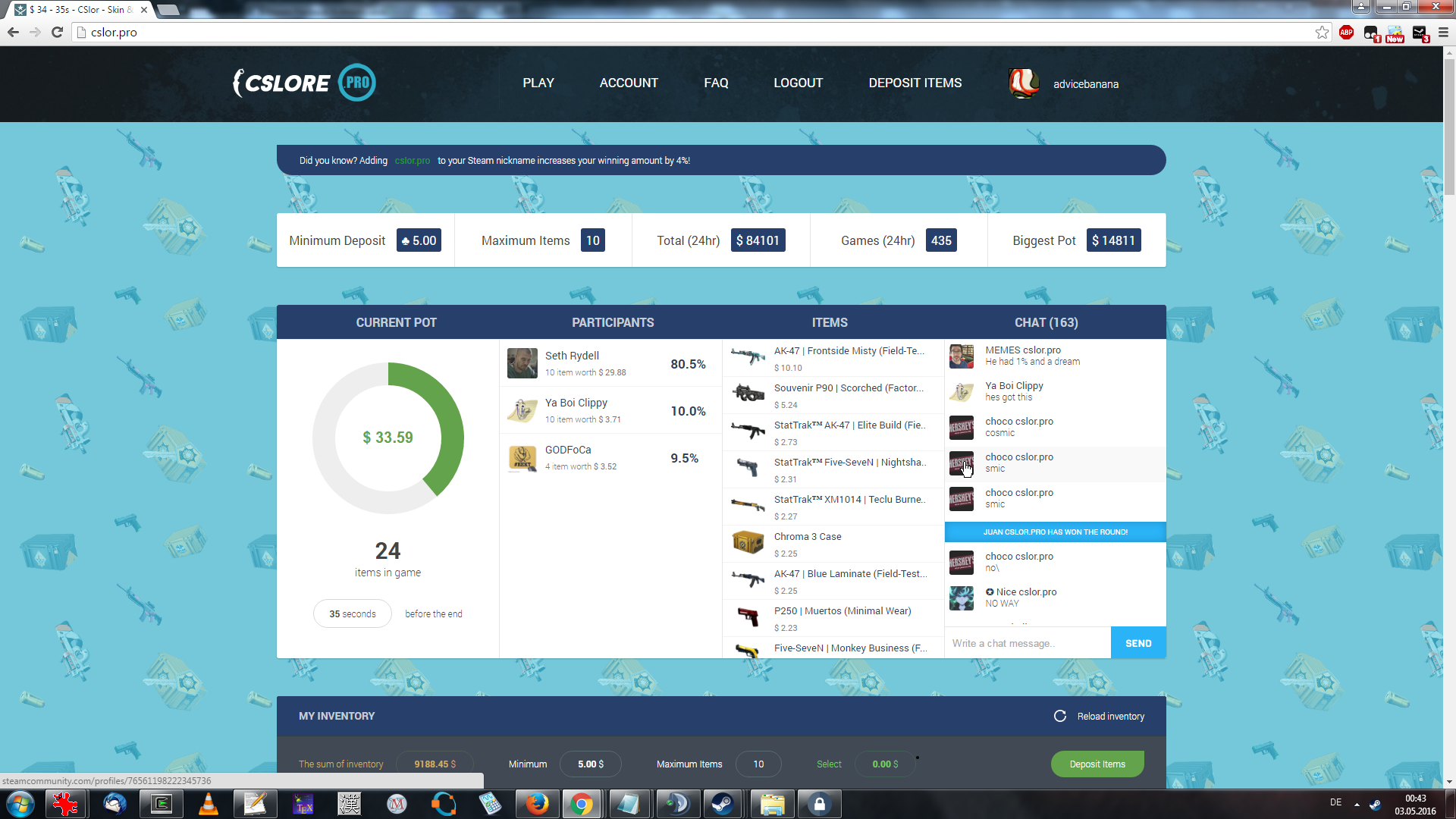
Task: Open the PLAY menu item
Action: (538, 83)
